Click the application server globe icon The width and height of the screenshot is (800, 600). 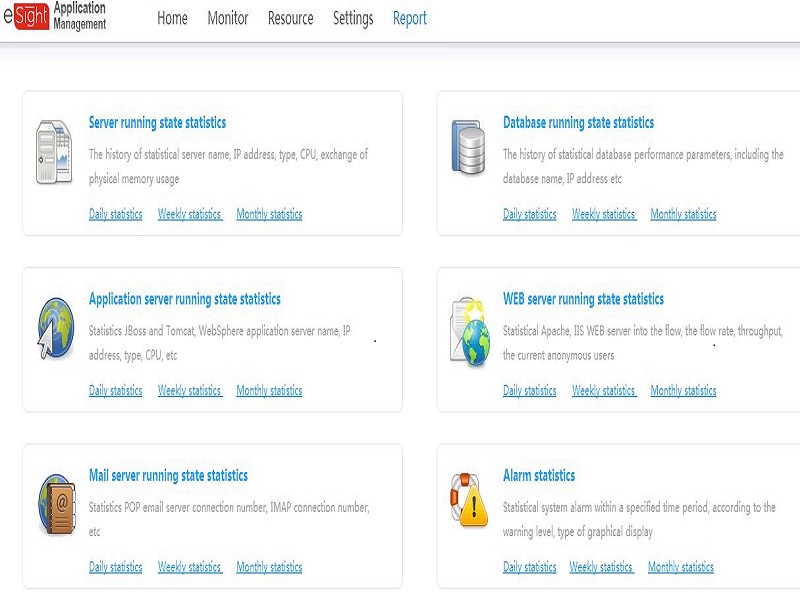pyautogui.click(x=56, y=328)
